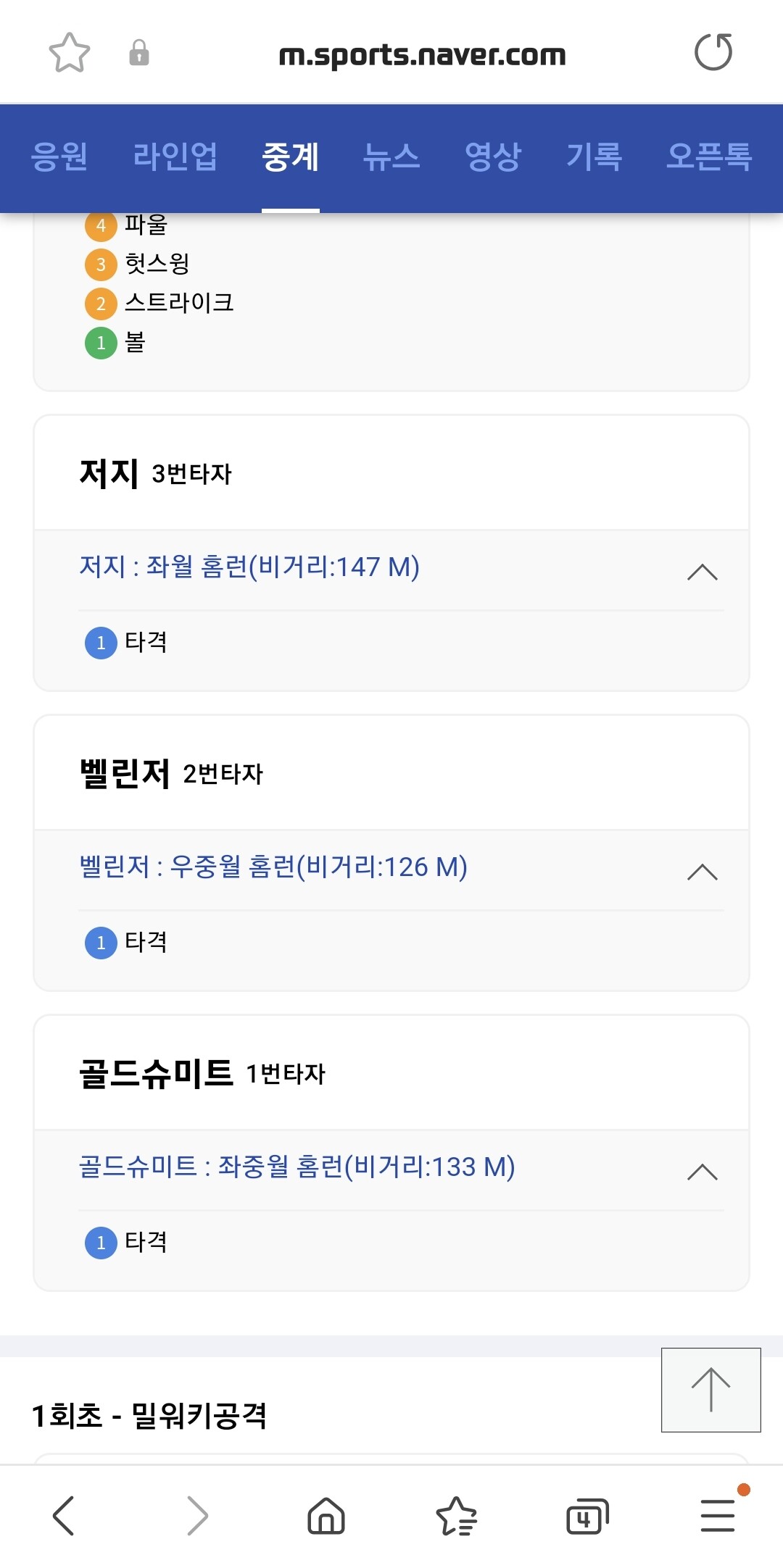Open the 응원 tab
783x1568 pixels.
click(59, 157)
